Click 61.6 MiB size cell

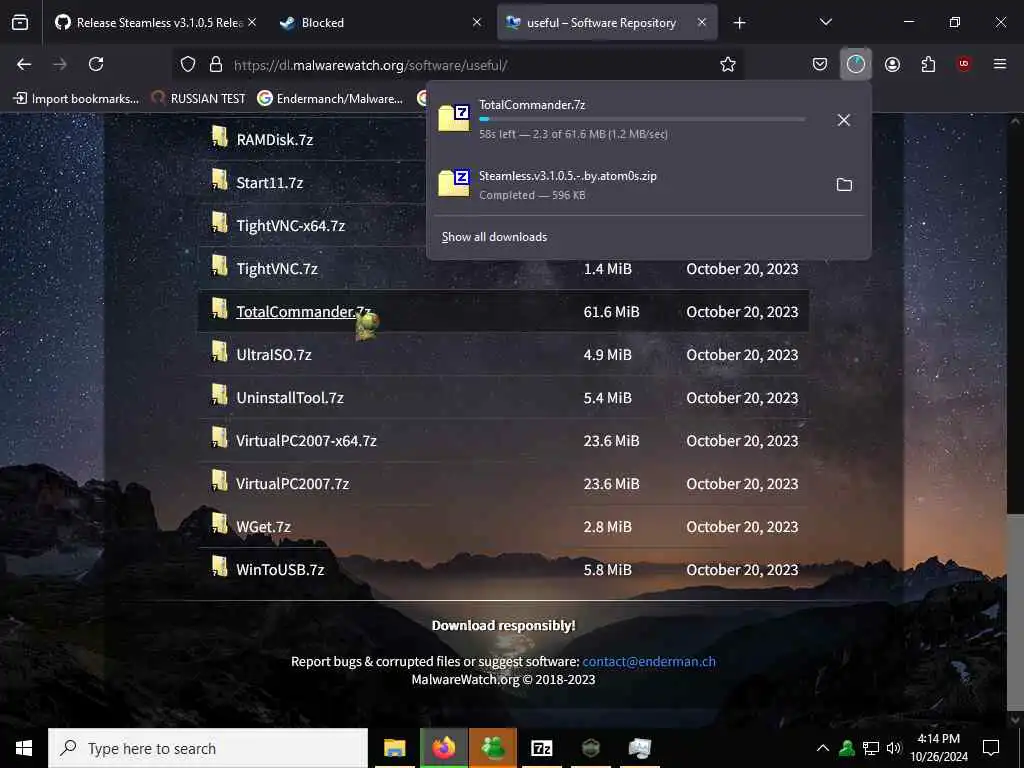point(611,312)
